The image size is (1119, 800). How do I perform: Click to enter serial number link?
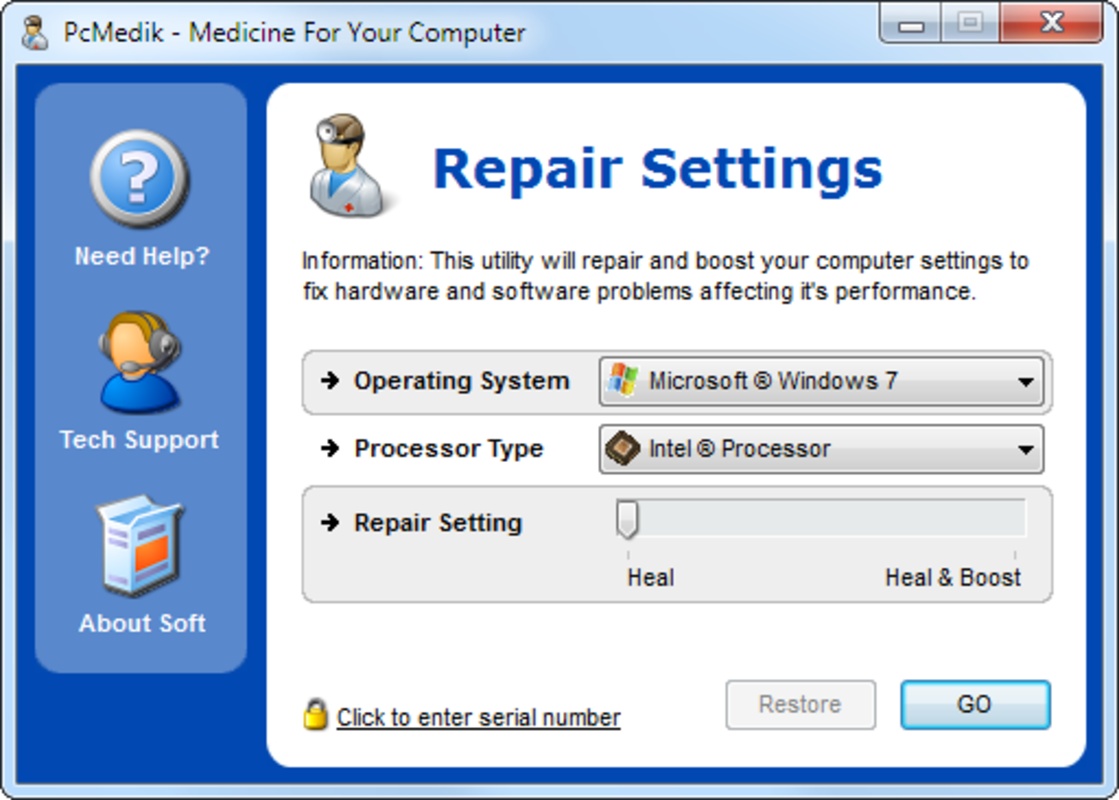coord(478,717)
